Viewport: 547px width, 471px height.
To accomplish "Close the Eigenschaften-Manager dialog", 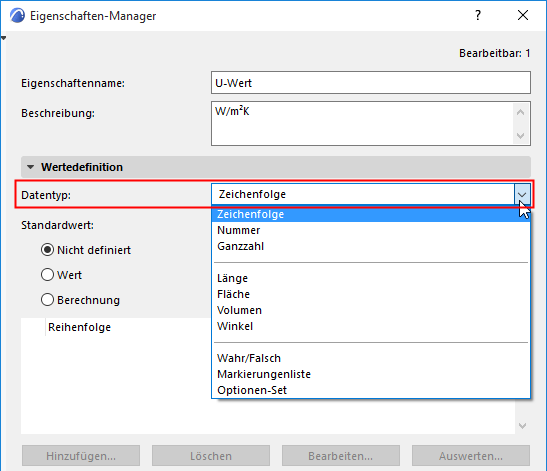I will [x=523, y=15].
